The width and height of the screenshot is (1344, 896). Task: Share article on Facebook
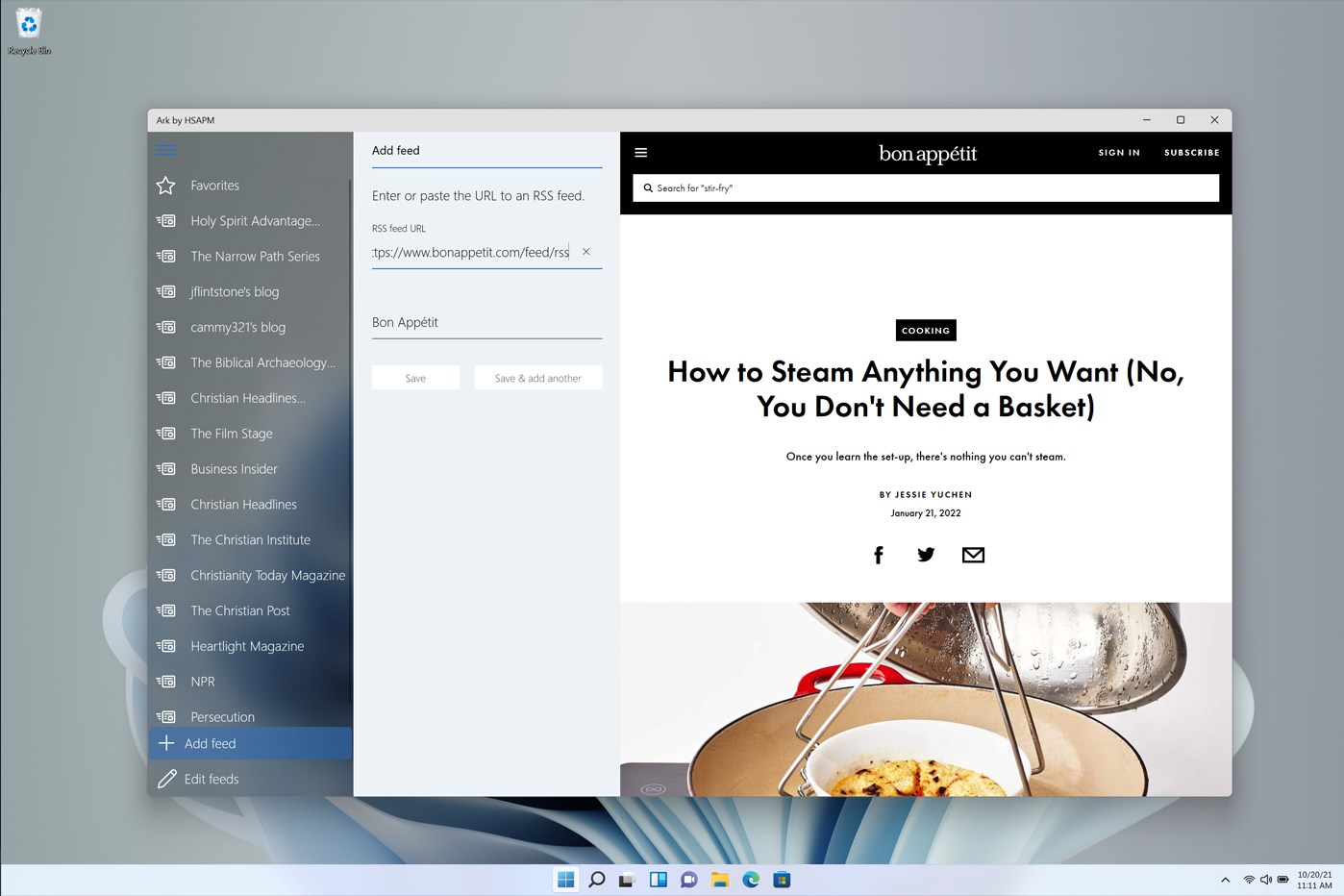coord(878,555)
